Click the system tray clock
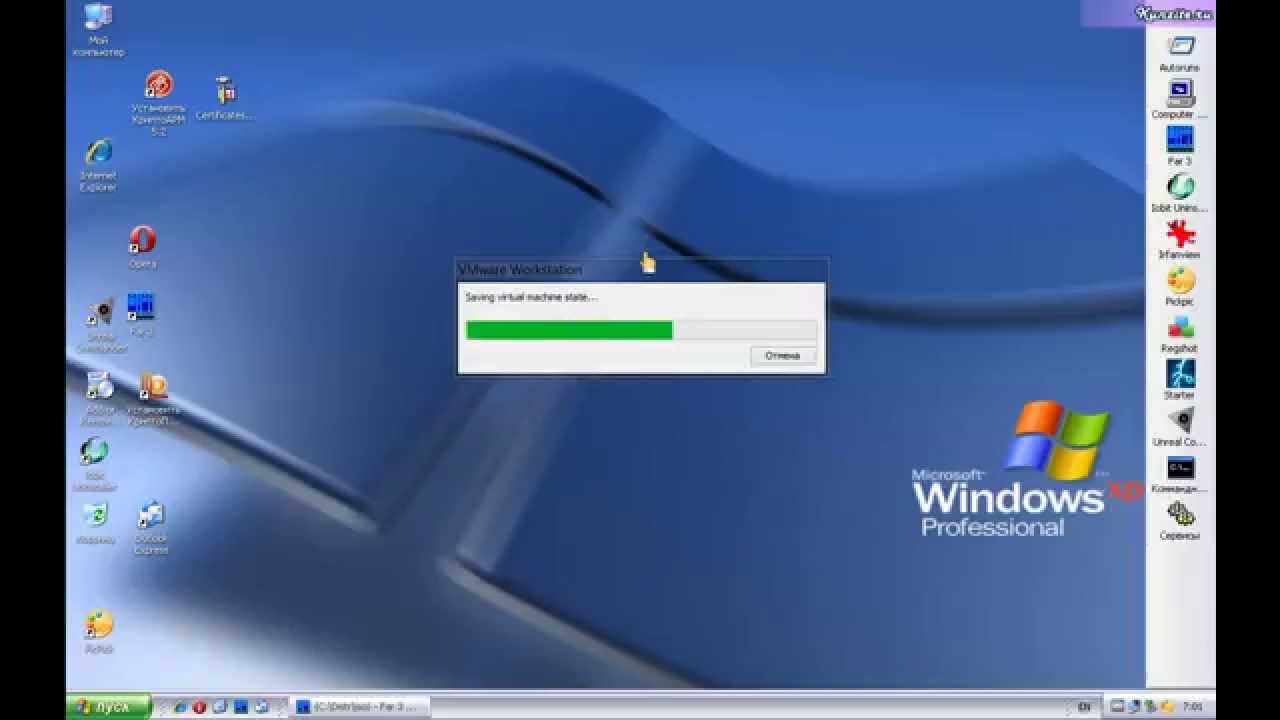Image resolution: width=1280 pixels, height=720 pixels. pos(1192,706)
